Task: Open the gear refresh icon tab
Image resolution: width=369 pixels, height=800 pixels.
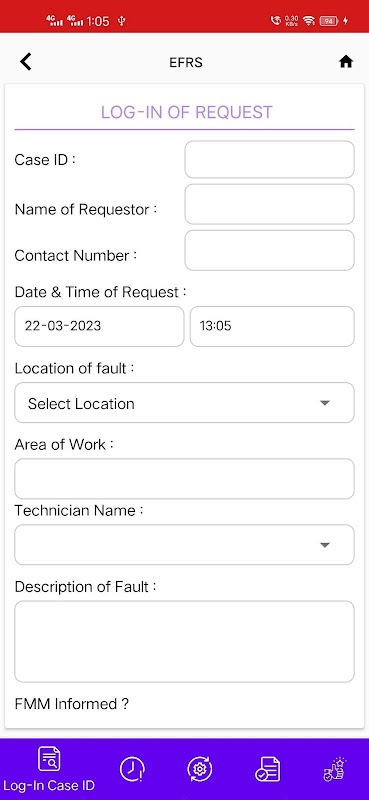Action: 200,768
